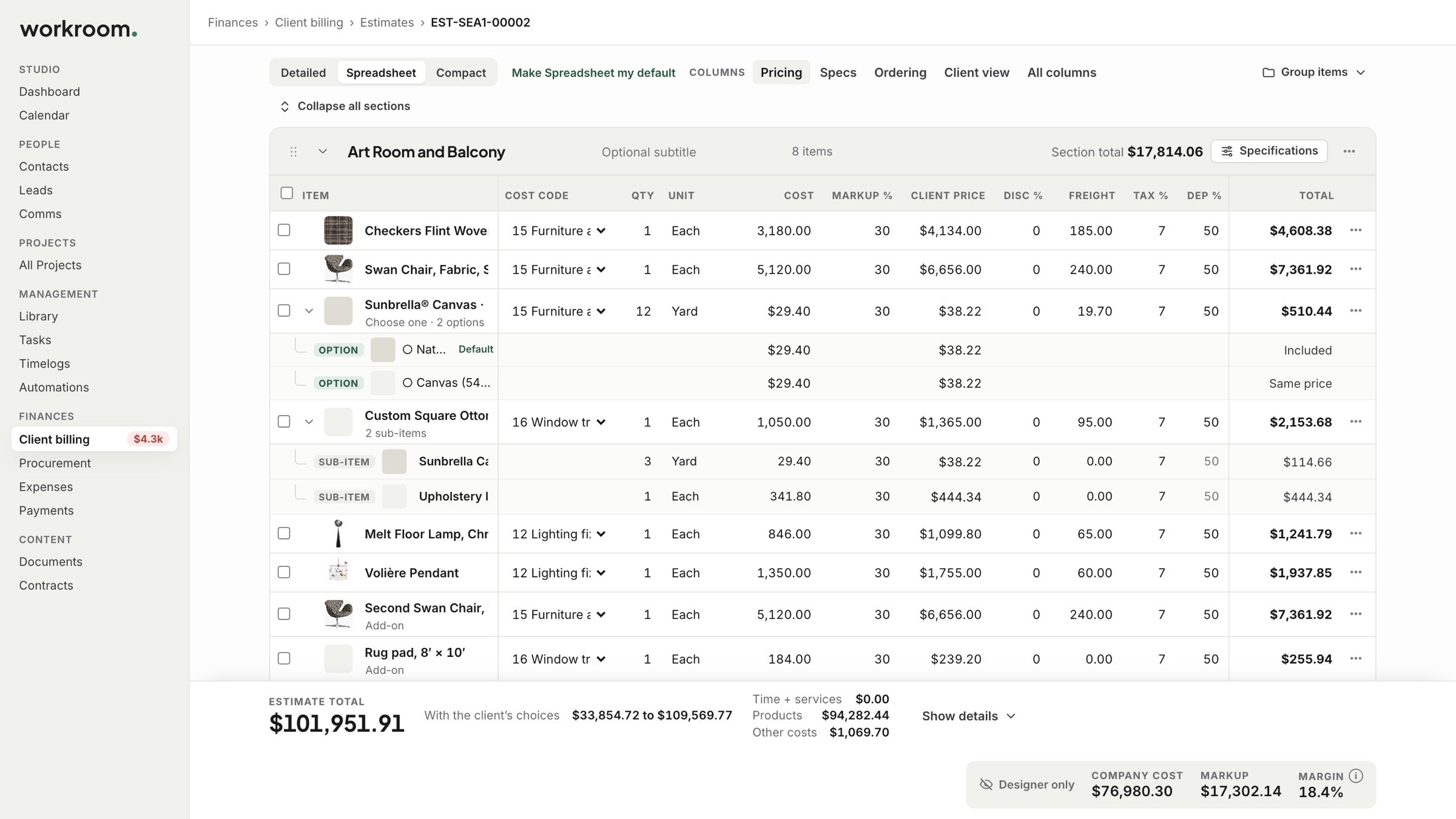The image size is (1456, 819).
Task: Expand Show details in estimate footer
Action: 968,716
